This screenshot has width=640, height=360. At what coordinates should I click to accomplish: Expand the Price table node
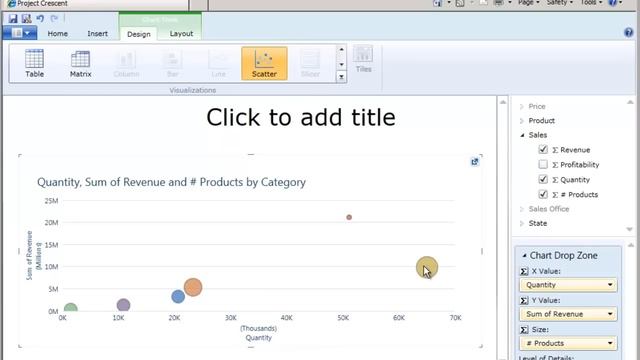(x=522, y=107)
